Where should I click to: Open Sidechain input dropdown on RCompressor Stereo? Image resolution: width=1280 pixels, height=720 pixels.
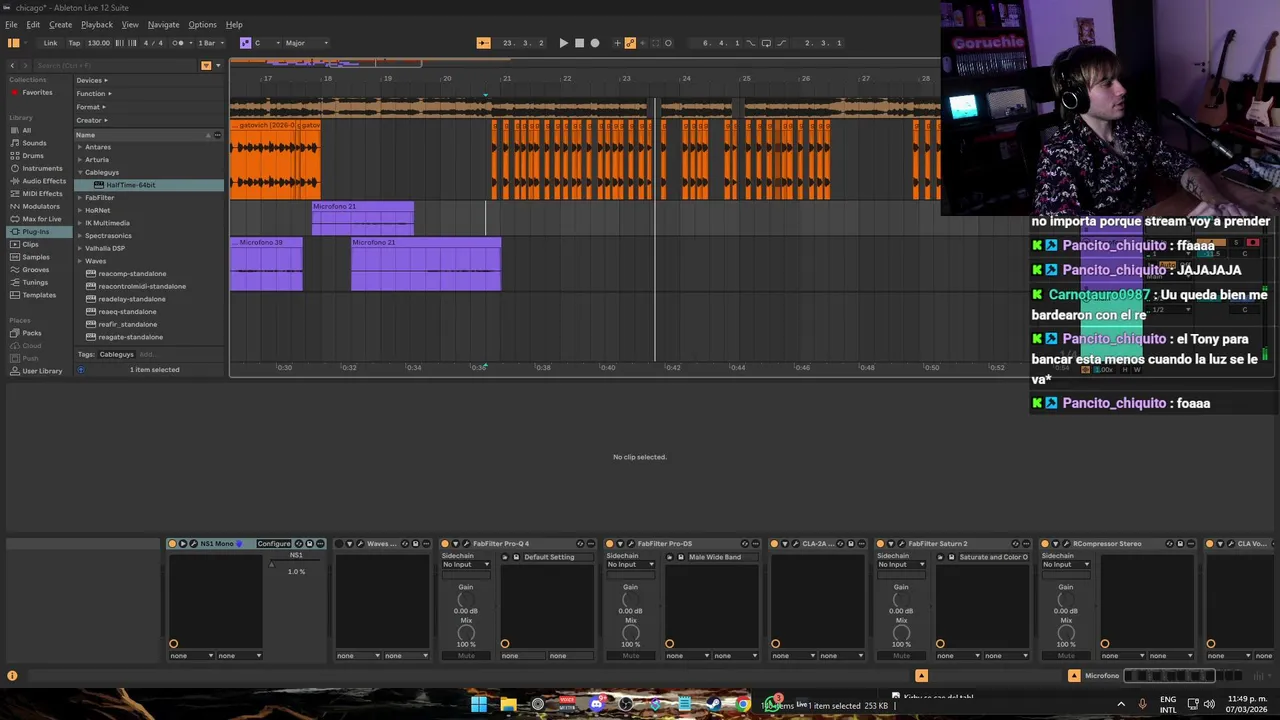pos(1066,565)
